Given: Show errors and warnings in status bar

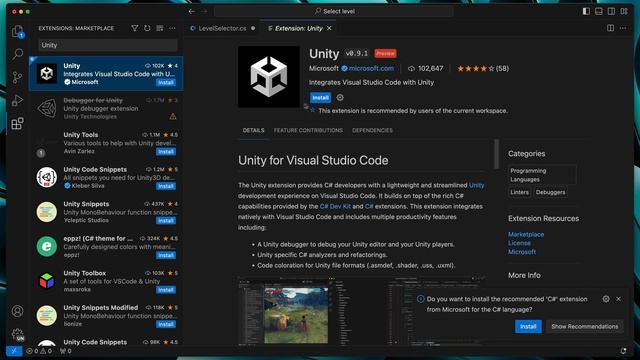Looking at the screenshot, I should (39, 351).
